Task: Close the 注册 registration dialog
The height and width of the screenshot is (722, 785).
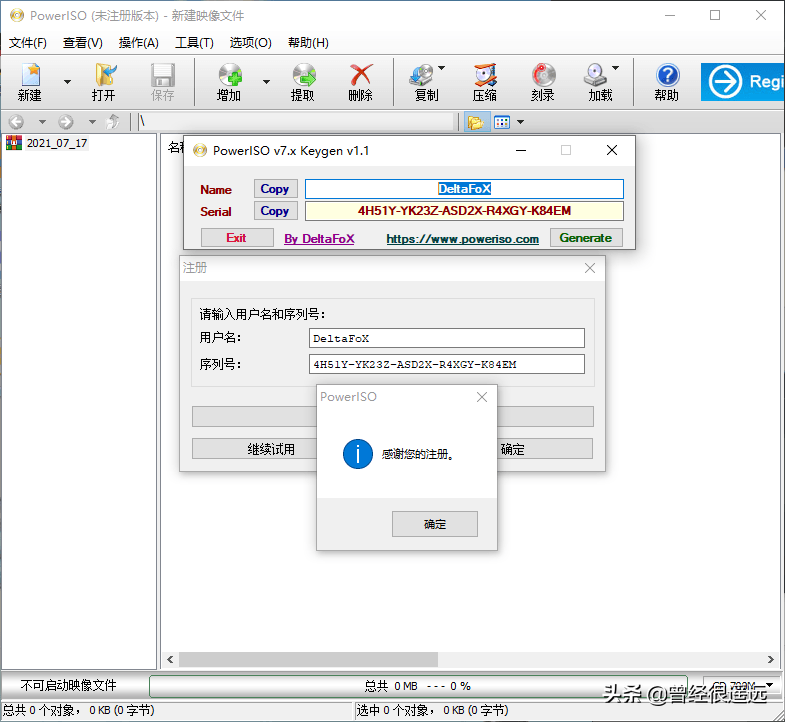Action: (590, 268)
